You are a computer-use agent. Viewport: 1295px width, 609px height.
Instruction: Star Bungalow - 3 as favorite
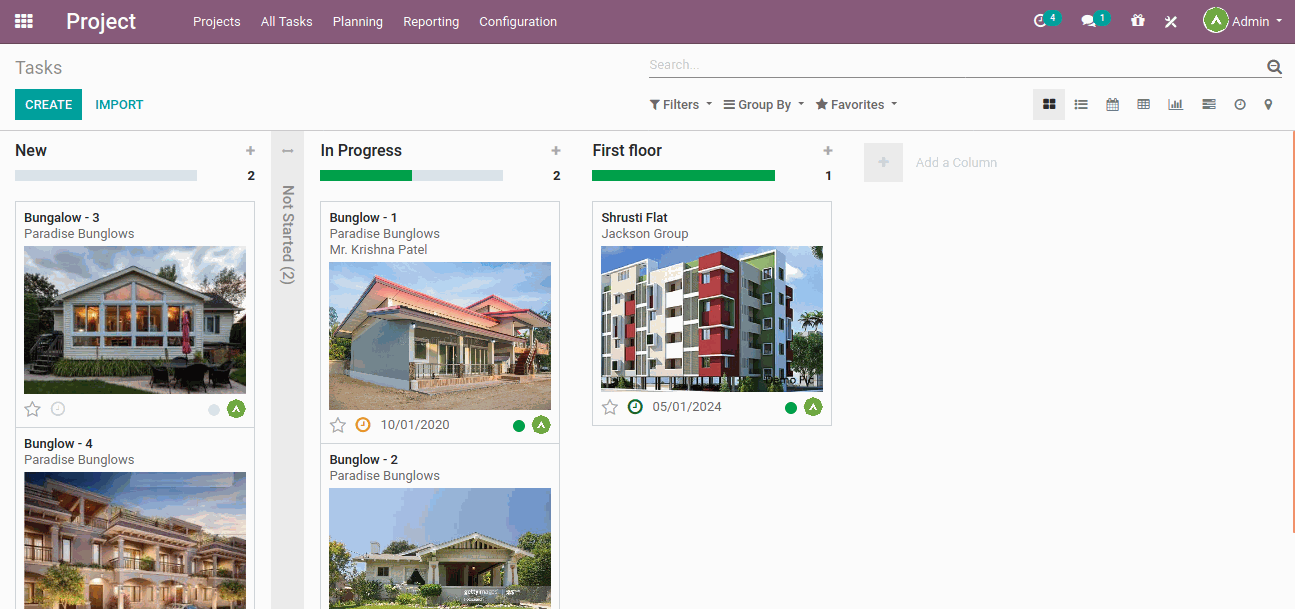point(32,408)
